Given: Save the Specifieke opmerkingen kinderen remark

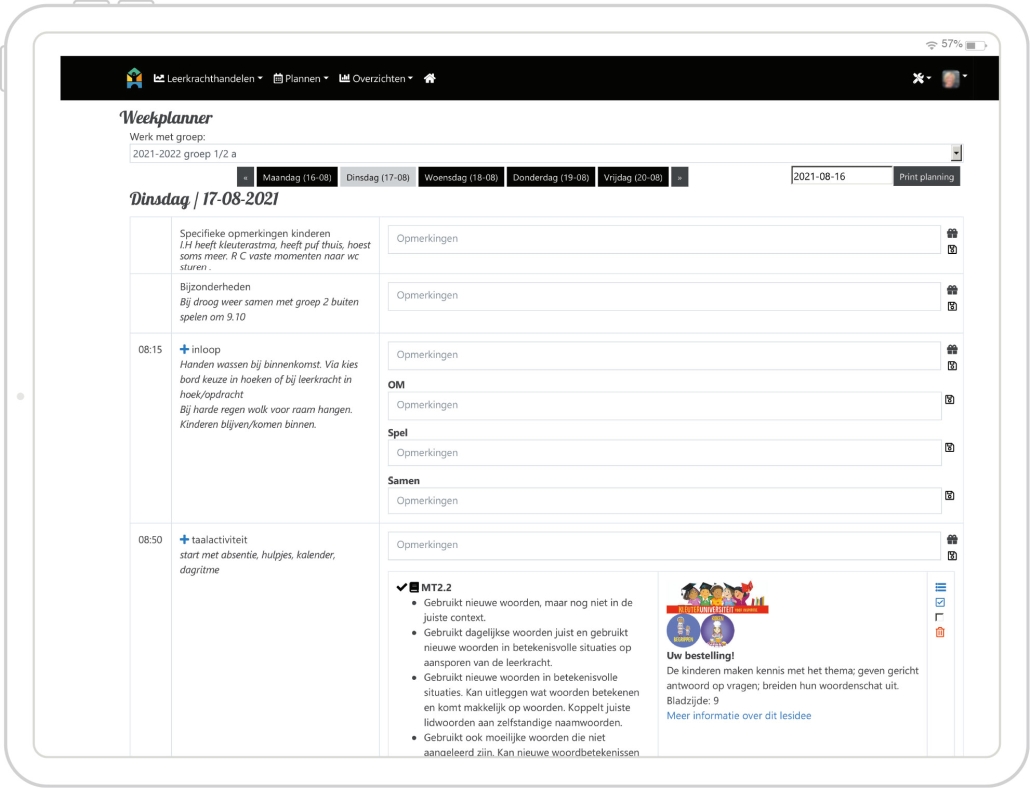Looking at the screenshot, I should (952, 249).
